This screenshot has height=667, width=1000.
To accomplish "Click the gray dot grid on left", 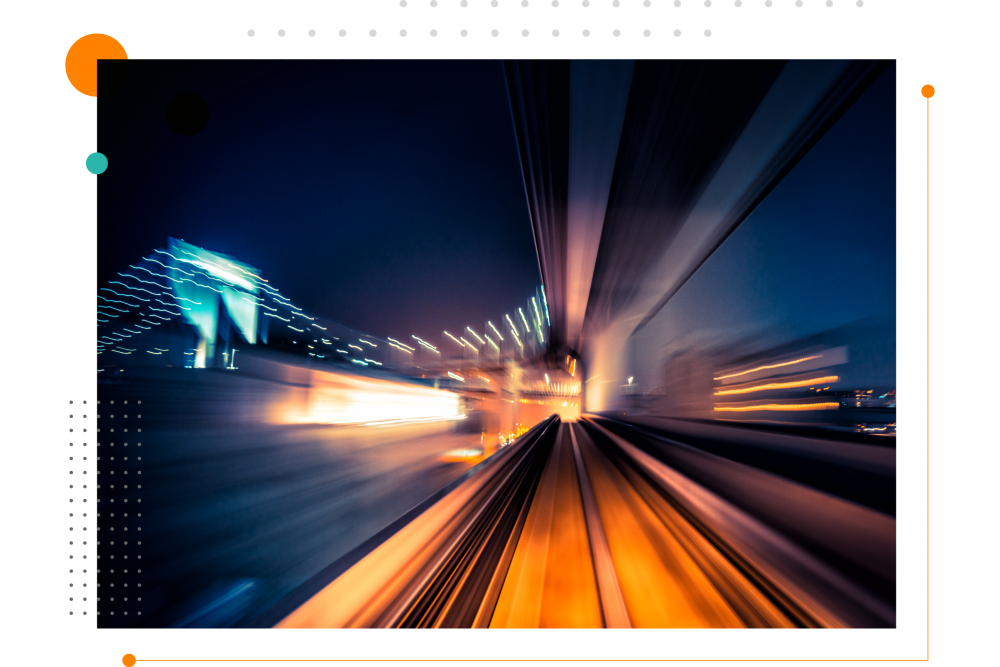I will tap(105, 507).
